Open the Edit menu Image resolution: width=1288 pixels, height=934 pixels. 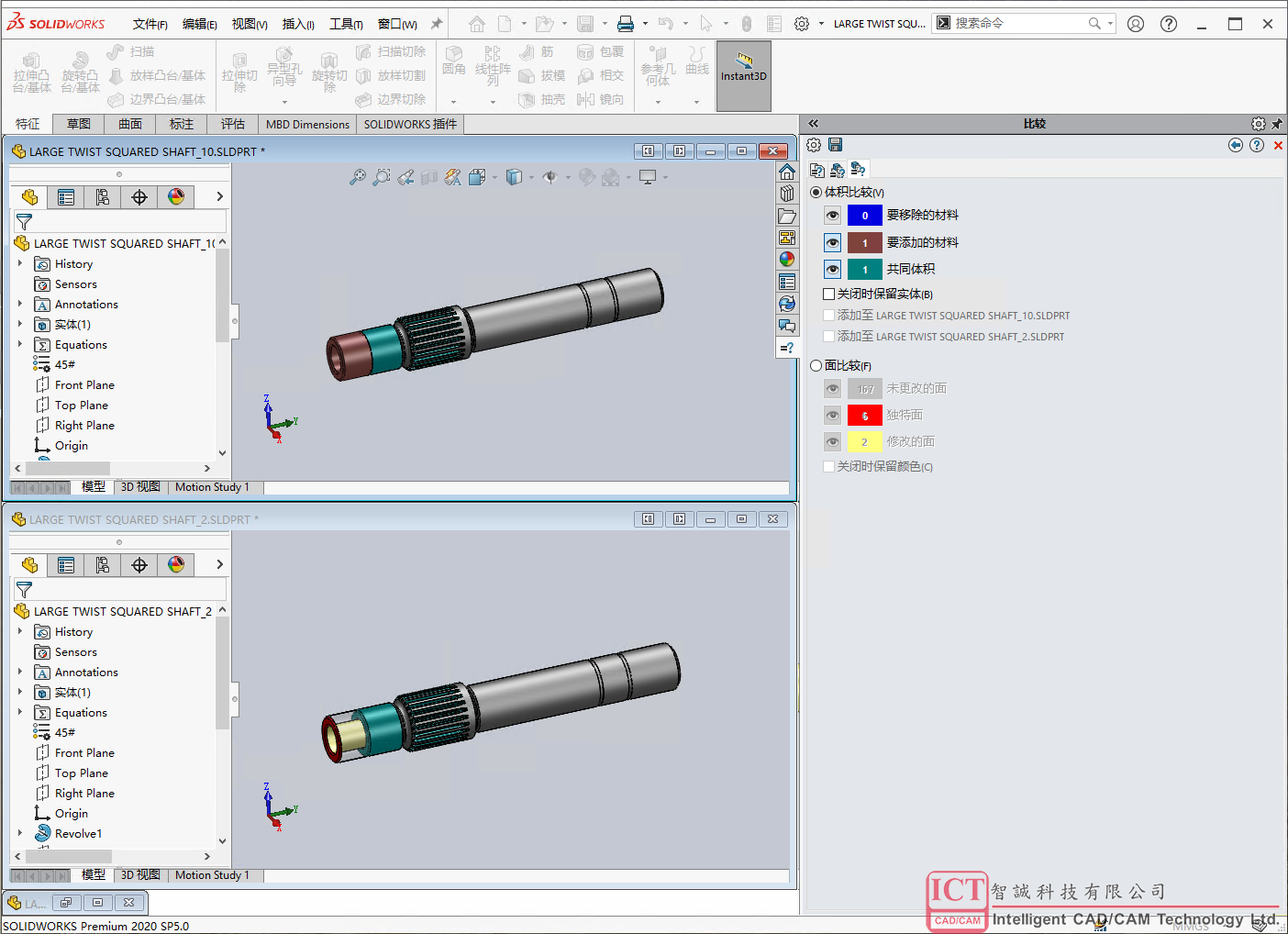[199, 24]
